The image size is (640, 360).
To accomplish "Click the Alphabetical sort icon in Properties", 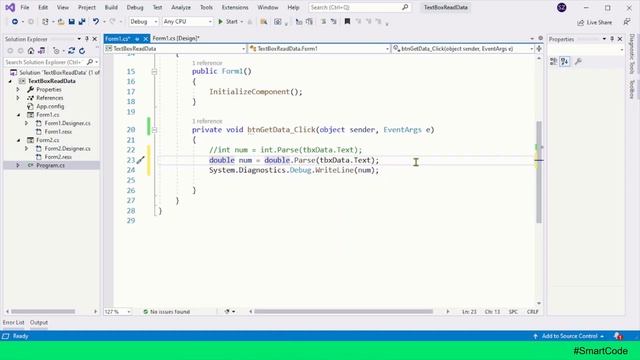I will (x=565, y=62).
